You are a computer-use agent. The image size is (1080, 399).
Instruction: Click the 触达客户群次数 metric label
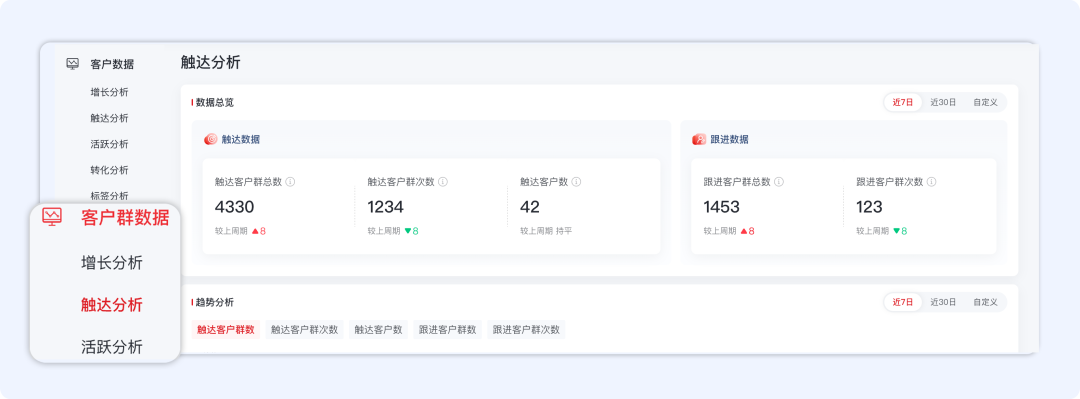click(401, 182)
